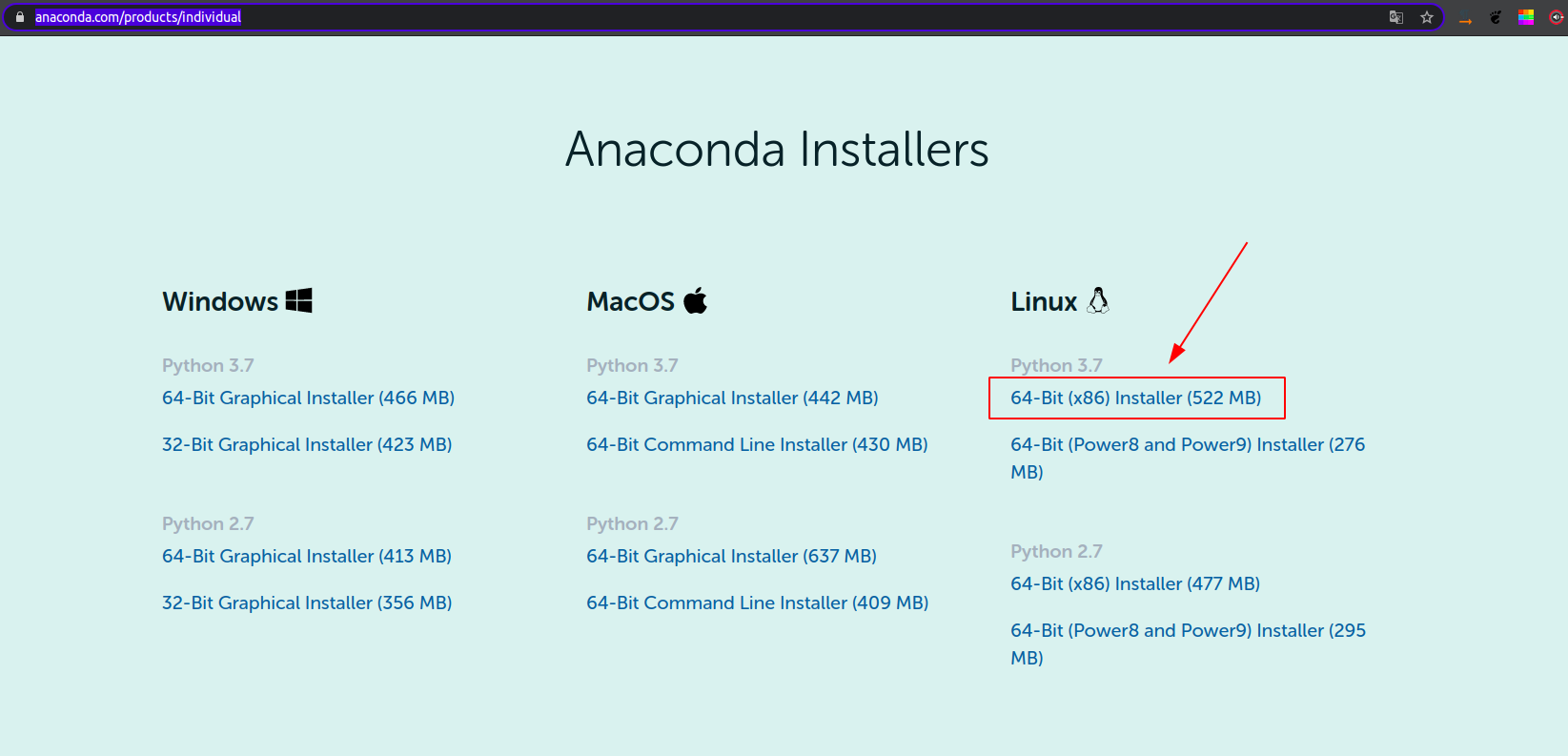Open Linux Python 2.7 64-Bit x86 Installer
1568x756 pixels.
pos(1134,583)
